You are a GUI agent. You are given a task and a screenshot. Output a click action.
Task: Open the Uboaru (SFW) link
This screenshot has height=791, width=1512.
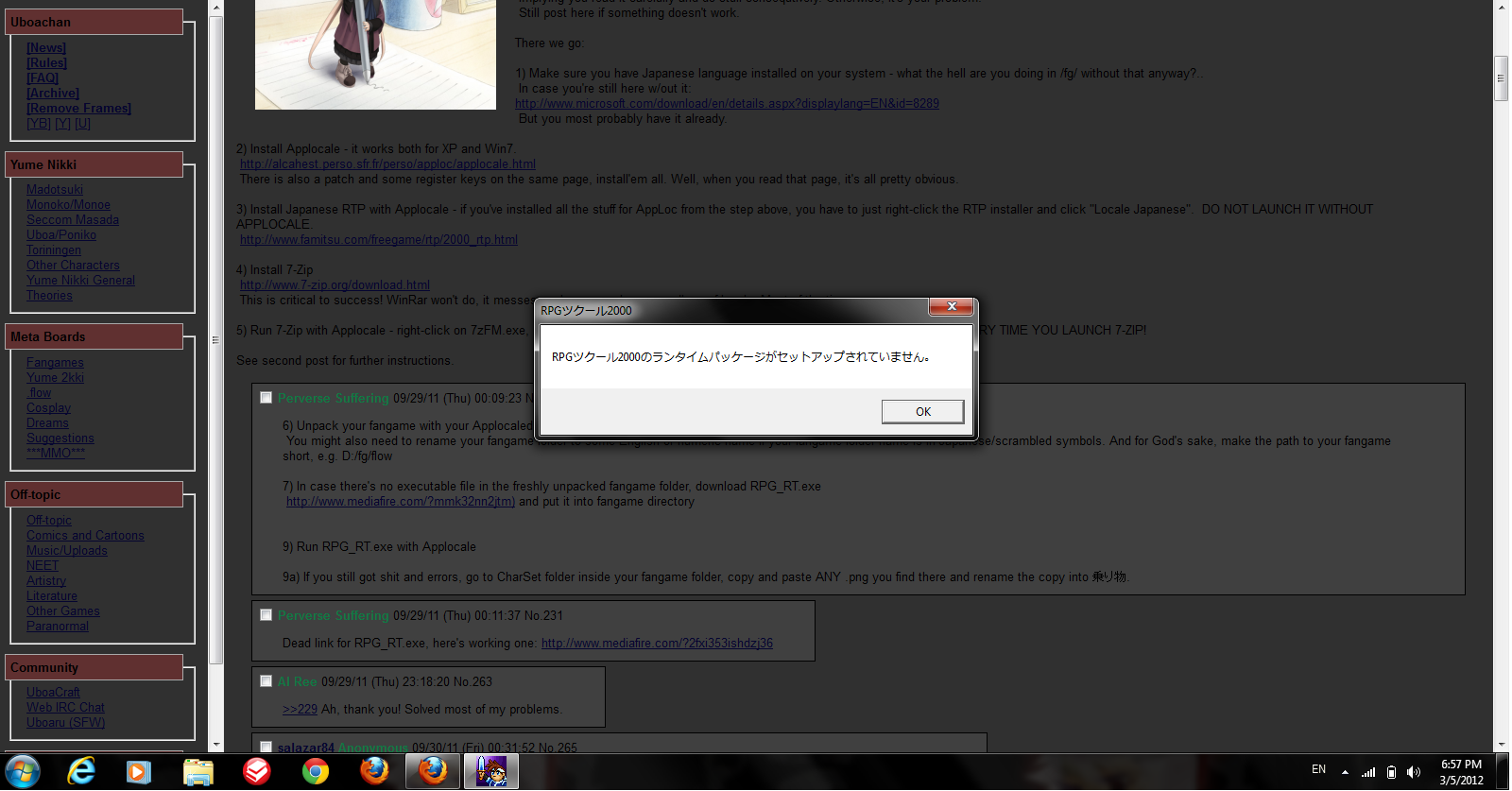point(65,723)
